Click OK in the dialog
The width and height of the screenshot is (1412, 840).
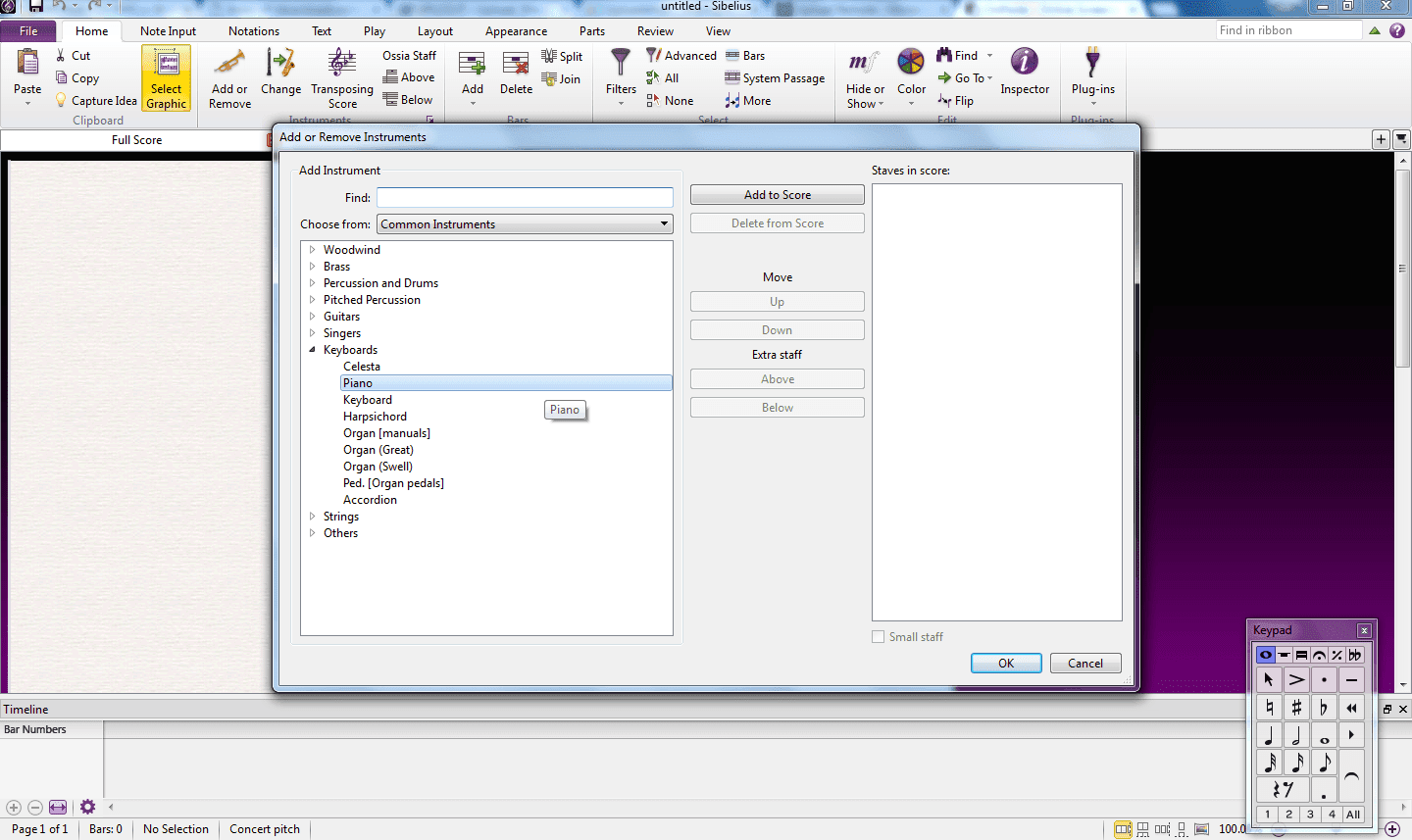[x=1006, y=663]
